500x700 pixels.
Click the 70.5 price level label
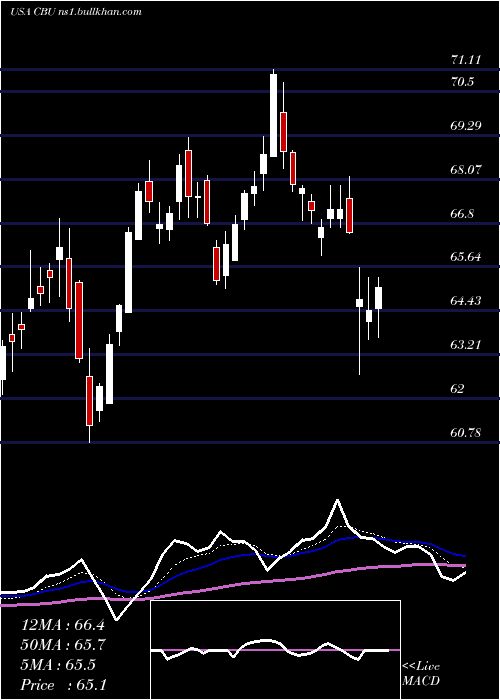[x=462, y=82]
